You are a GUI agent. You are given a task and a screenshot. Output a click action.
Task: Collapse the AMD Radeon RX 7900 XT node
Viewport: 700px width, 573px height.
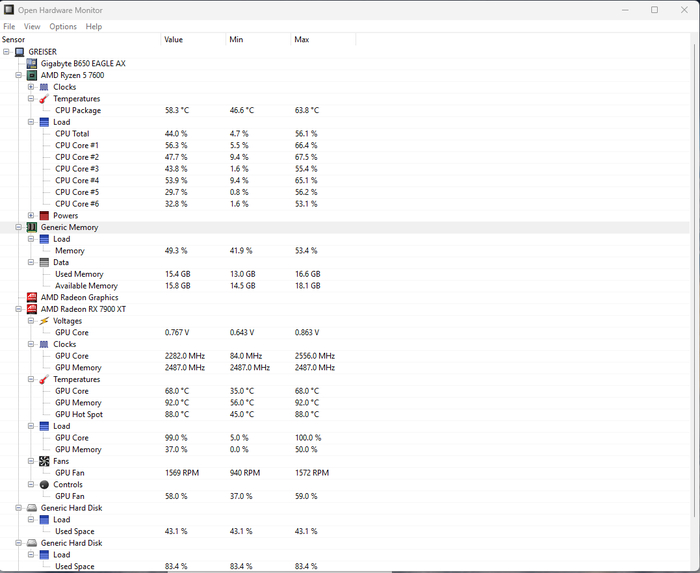(18, 309)
